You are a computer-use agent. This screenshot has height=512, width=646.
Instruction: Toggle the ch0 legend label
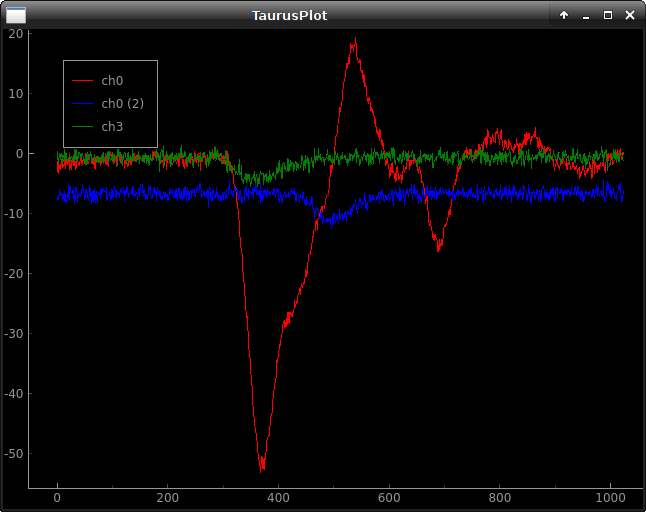(112, 80)
